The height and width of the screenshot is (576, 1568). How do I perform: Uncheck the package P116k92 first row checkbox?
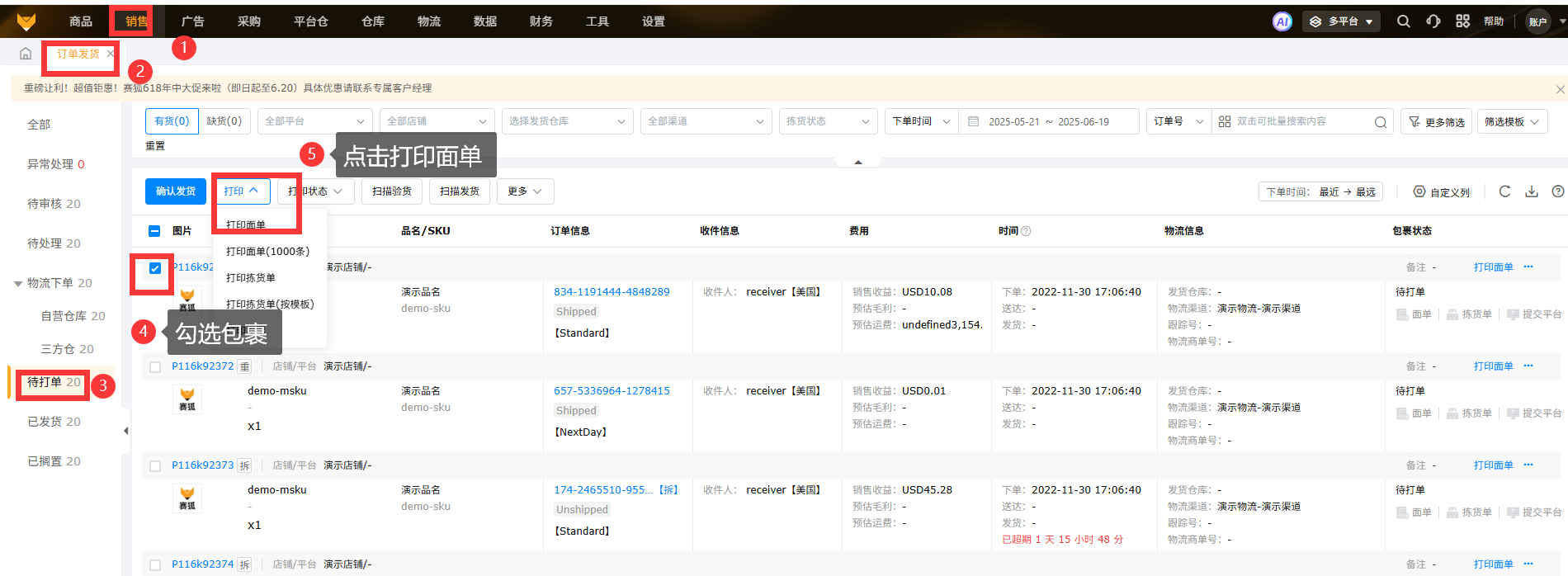154,268
